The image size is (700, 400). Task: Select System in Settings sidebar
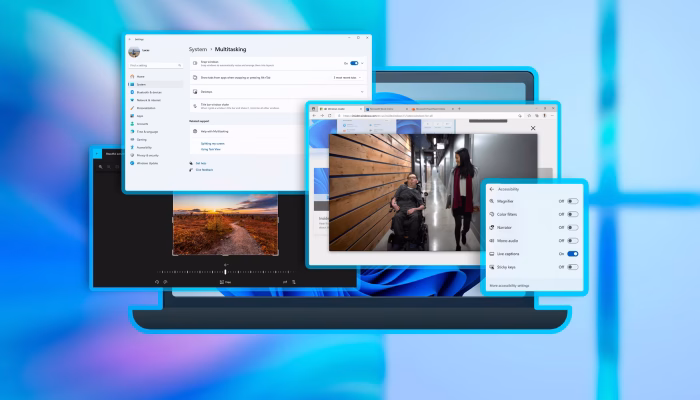tap(141, 84)
